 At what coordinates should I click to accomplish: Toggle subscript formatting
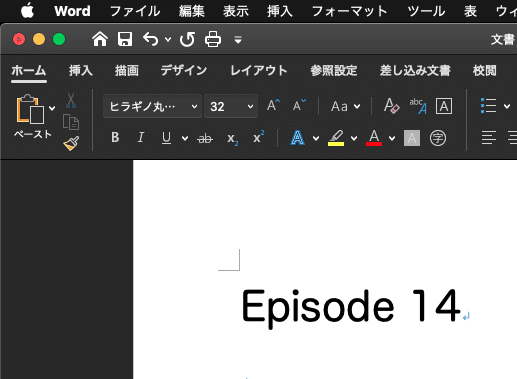click(232, 139)
